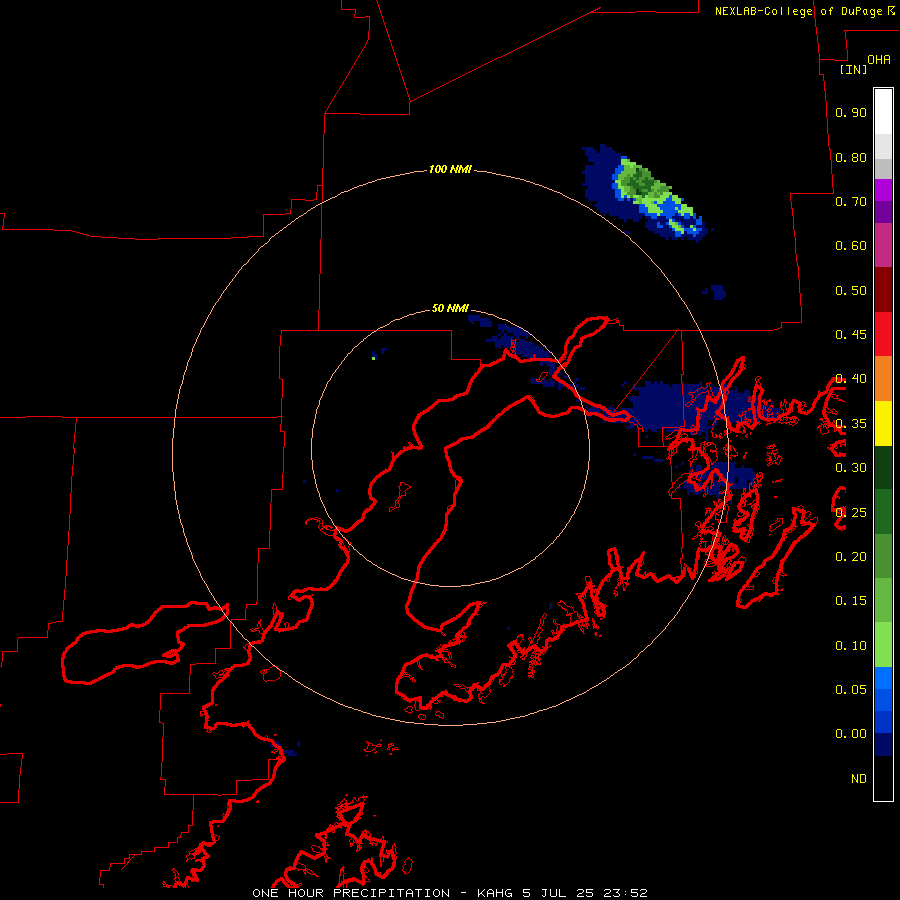Select the 0.70 legend value
This screenshot has height=900, width=900.
[851, 201]
